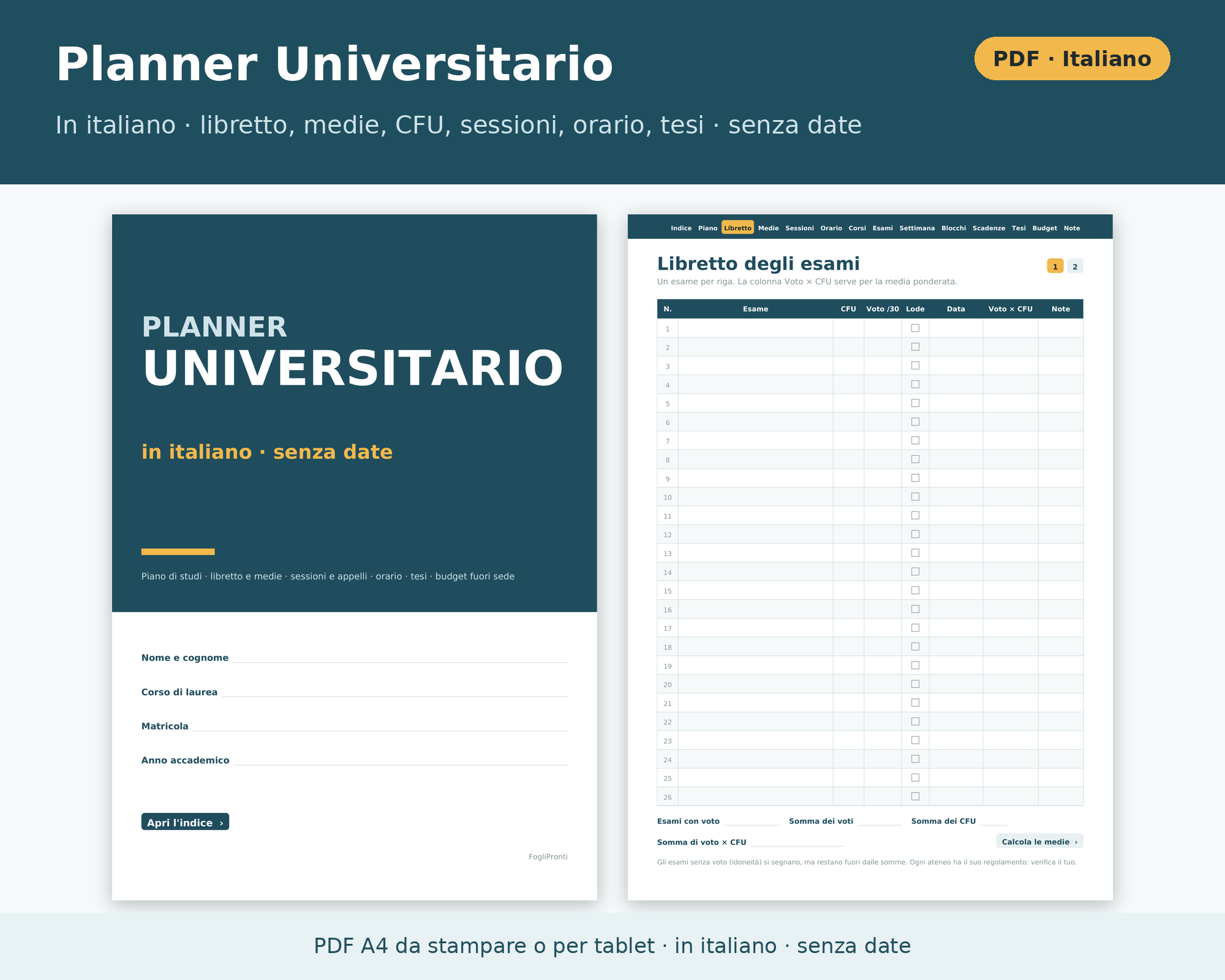This screenshot has width=1225, height=980.
Task: Click the Note column header in the table
Action: [x=1061, y=309]
